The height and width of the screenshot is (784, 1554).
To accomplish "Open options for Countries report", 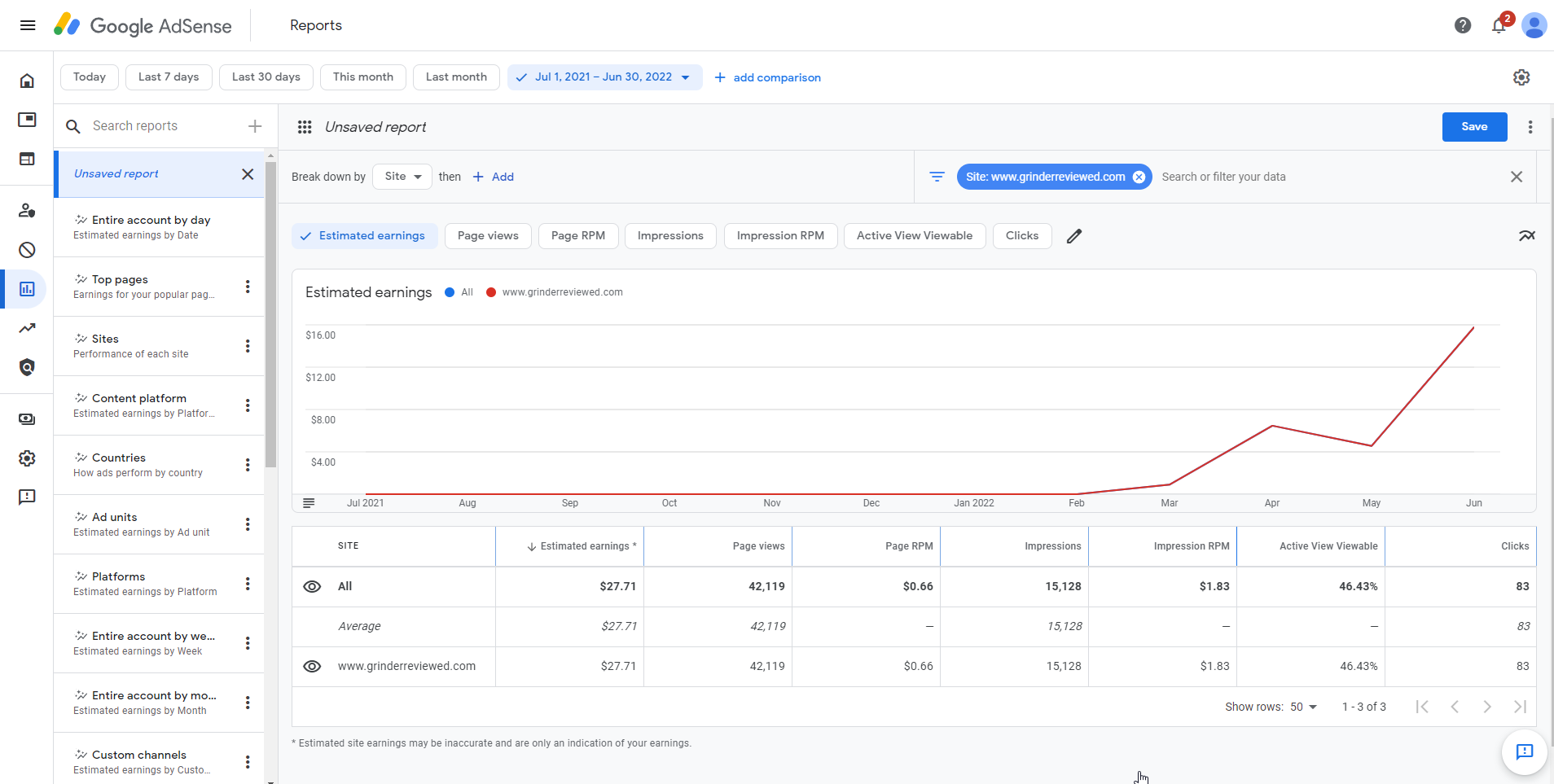I will (x=248, y=465).
